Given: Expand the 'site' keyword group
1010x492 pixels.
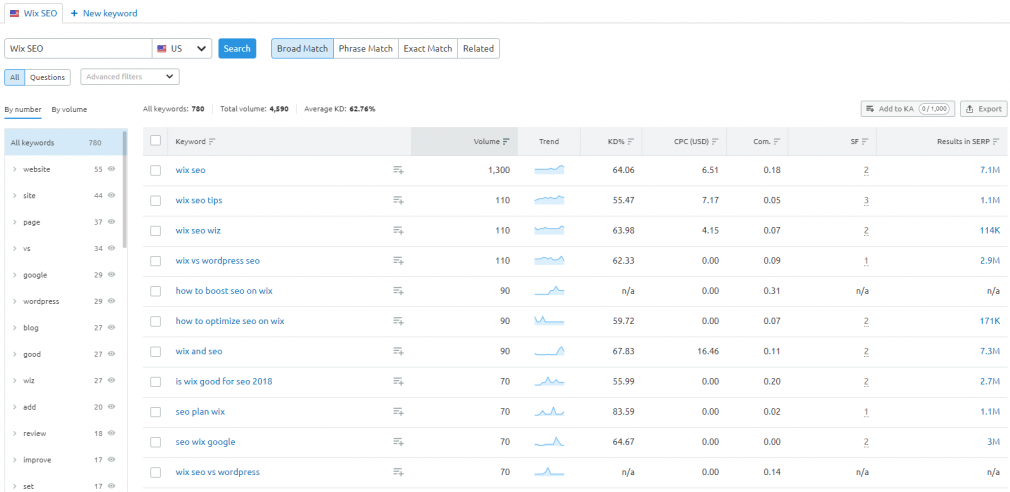Looking at the screenshot, I should click(14, 196).
